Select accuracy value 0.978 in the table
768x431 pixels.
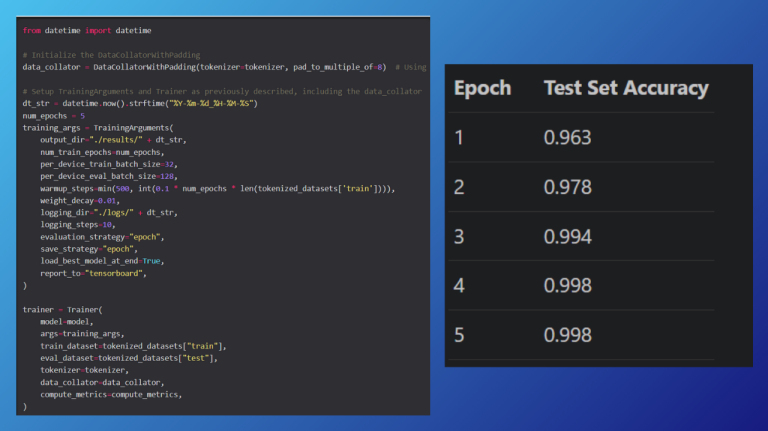click(x=567, y=187)
